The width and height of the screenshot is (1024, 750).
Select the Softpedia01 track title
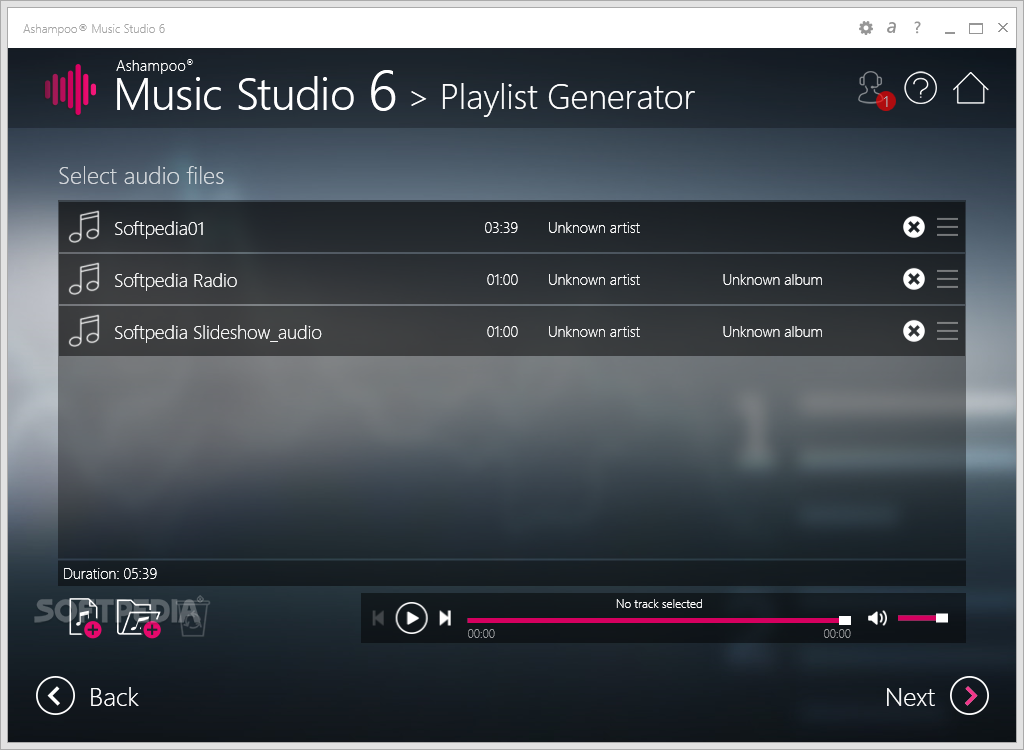(159, 228)
